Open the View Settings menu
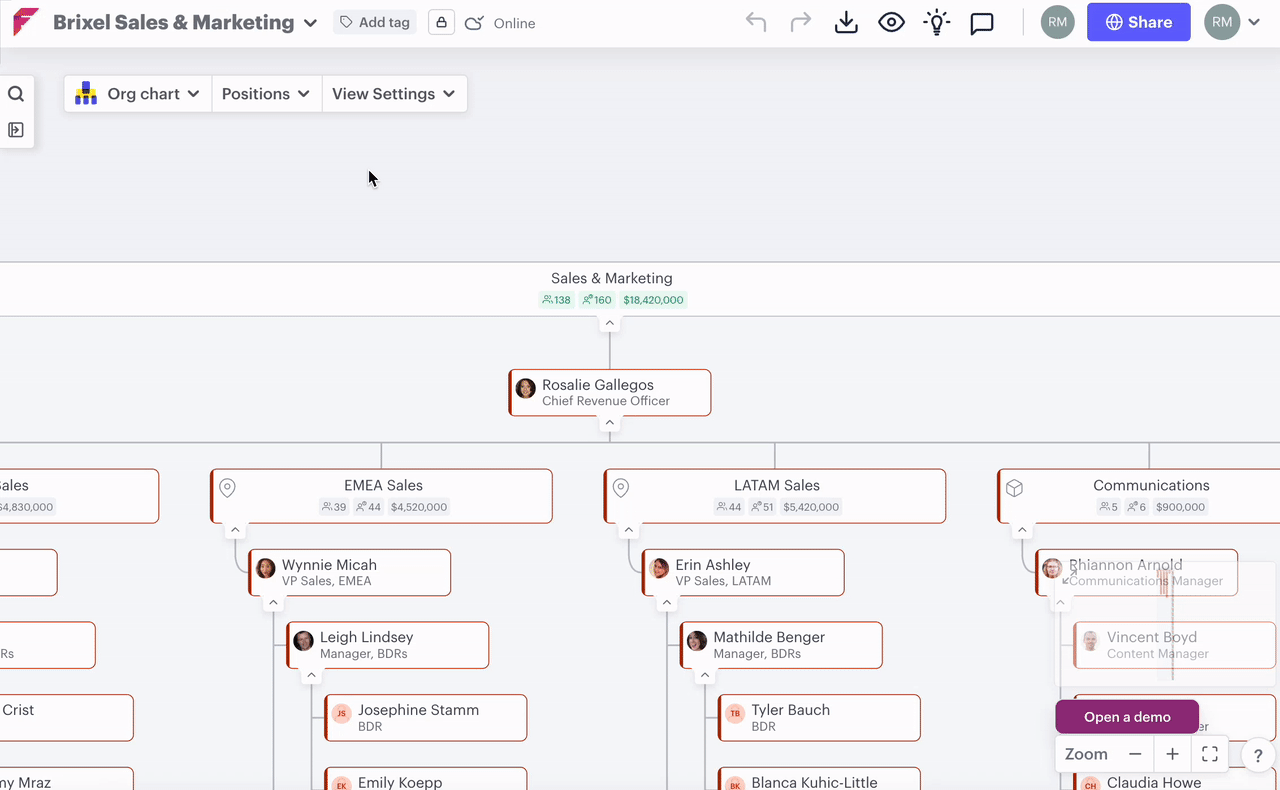This screenshot has height=790, width=1280. point(394,94)
